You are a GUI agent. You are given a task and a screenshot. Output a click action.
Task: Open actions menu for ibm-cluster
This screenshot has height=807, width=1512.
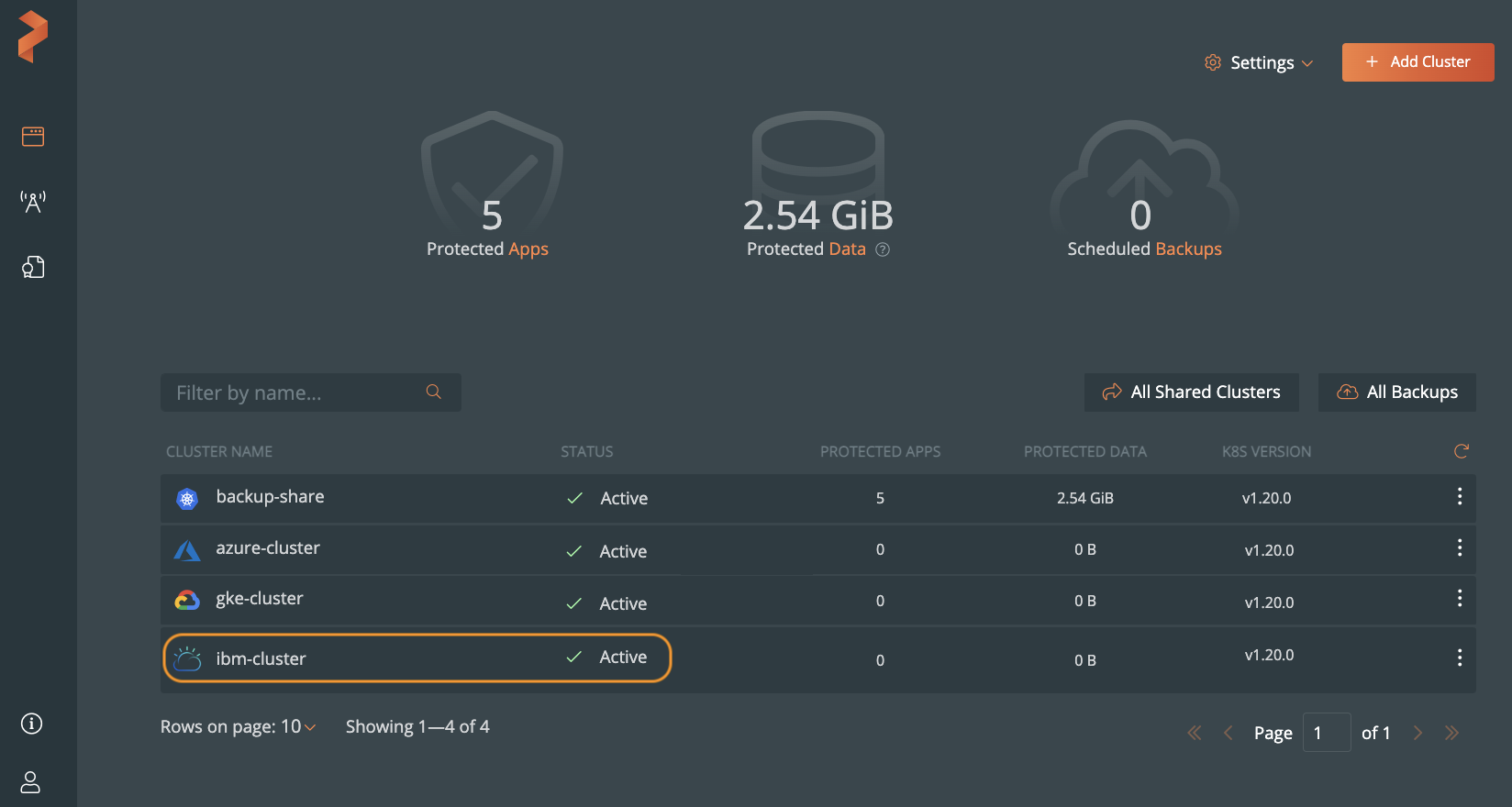pyautogui.click(x=1459, y=658)
